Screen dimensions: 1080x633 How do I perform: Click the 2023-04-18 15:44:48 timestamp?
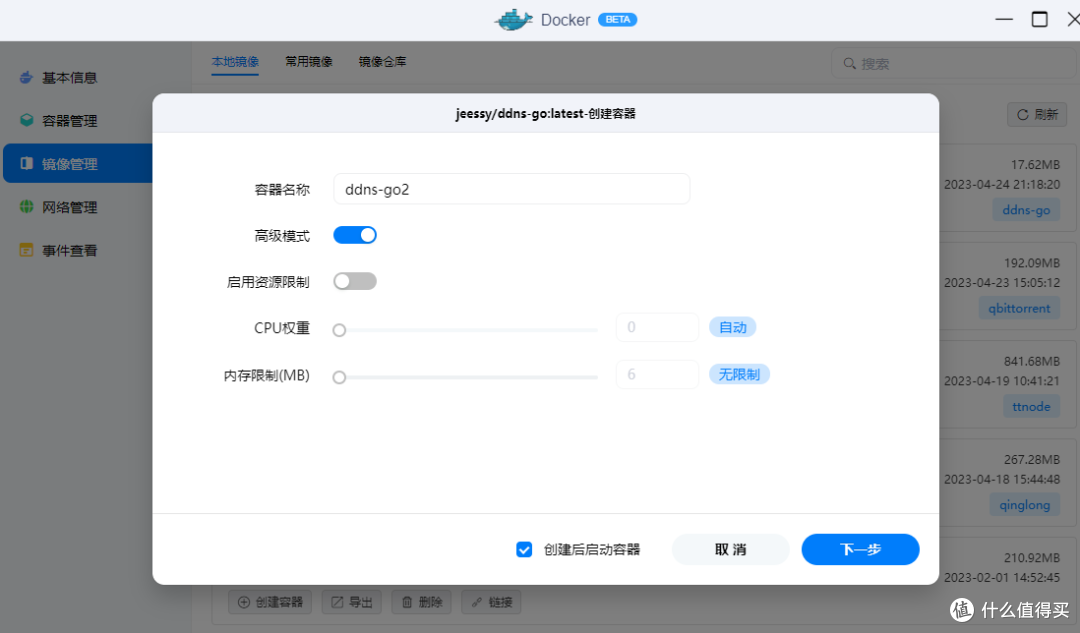click(1001, 479)
